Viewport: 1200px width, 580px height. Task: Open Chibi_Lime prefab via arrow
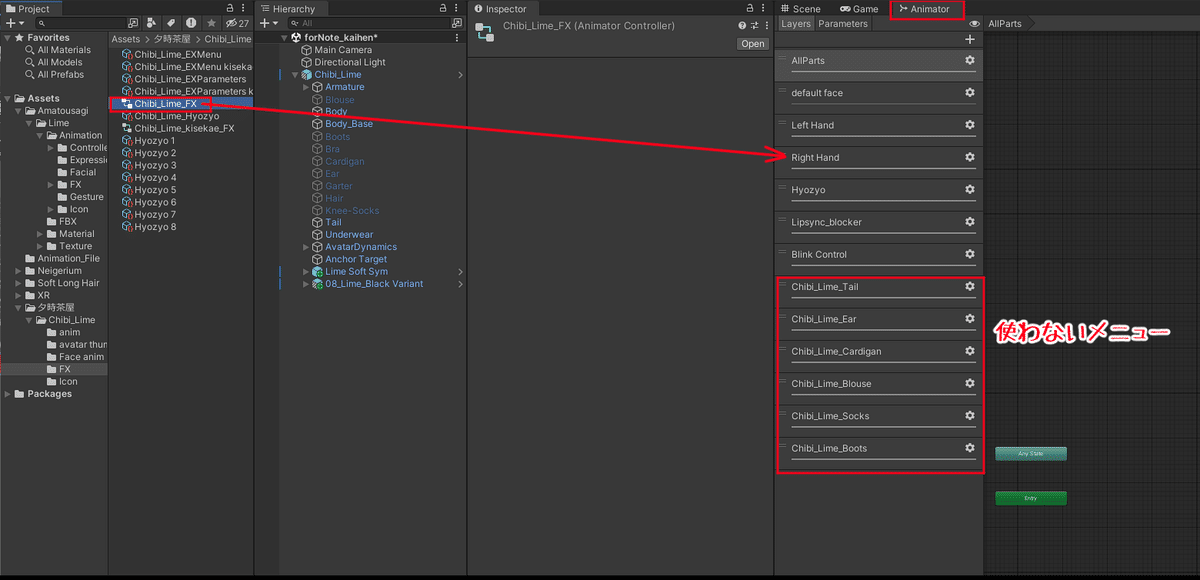tap(460, 75)
